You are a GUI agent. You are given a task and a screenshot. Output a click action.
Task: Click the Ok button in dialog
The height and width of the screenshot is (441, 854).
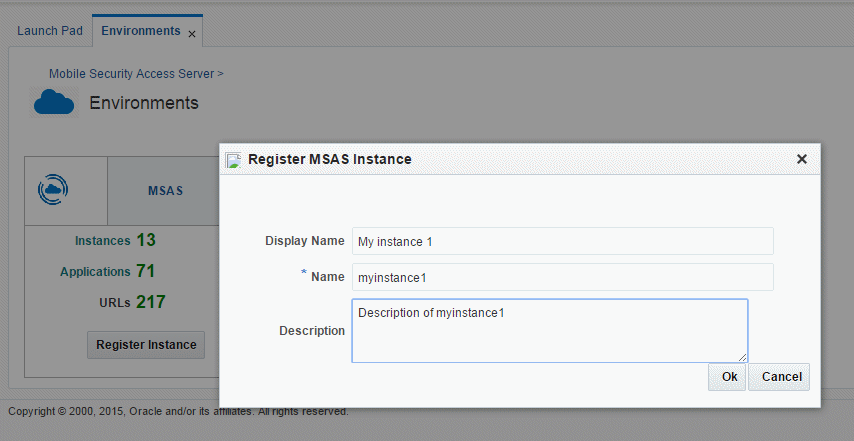tap(727, 377)
